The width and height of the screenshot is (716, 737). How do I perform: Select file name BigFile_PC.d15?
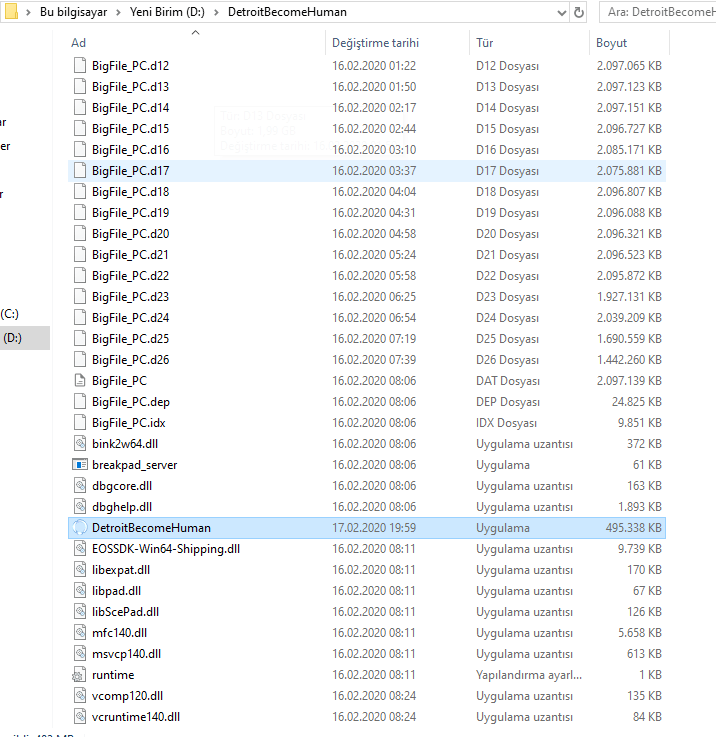[130, 129]
